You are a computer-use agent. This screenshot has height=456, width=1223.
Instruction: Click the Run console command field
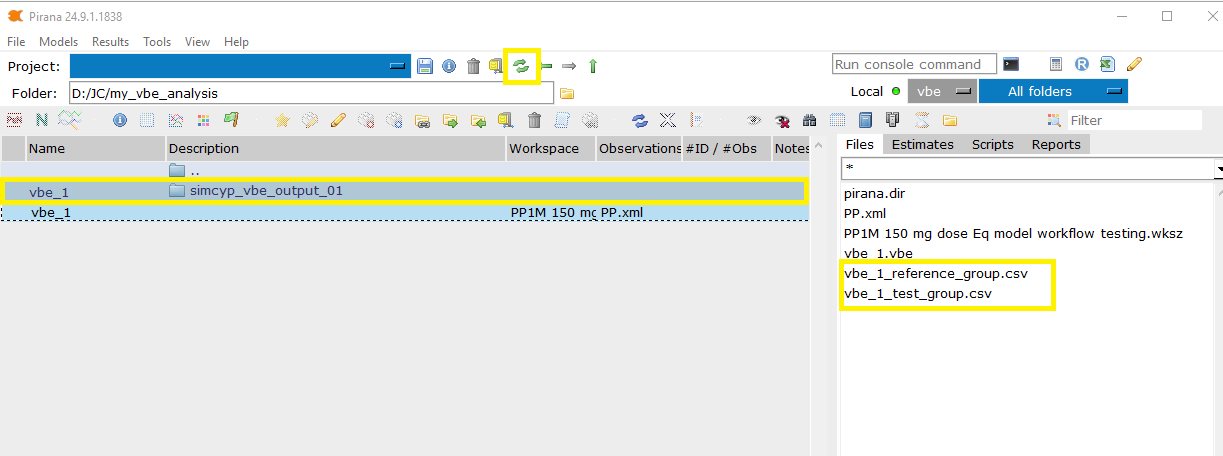tap(914, 64)
